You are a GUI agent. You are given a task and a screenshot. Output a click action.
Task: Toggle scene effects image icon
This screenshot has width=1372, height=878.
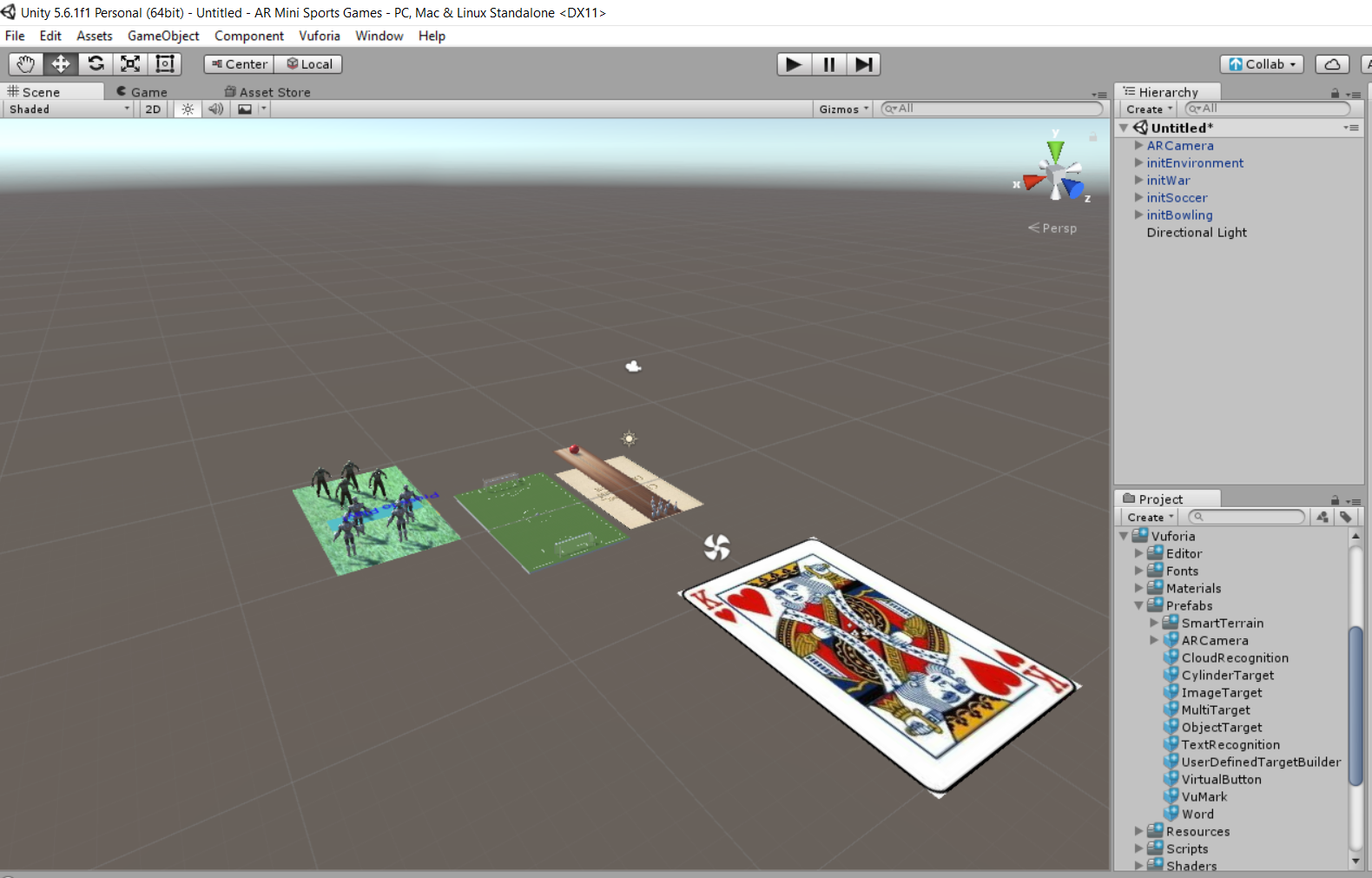(x=245, y=109)
